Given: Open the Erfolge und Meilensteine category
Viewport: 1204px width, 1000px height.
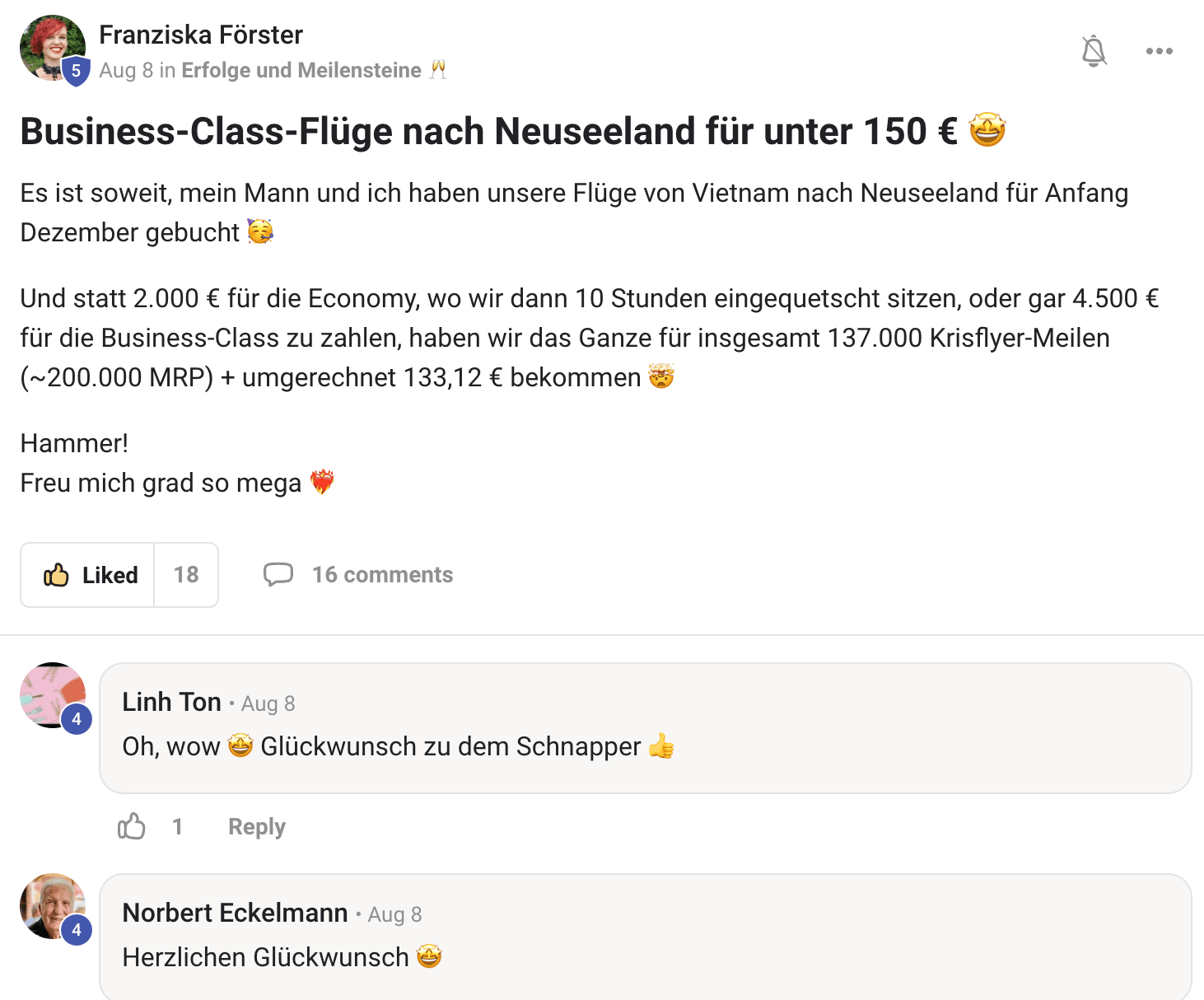Looking at the screenshot, I should 301,70.
